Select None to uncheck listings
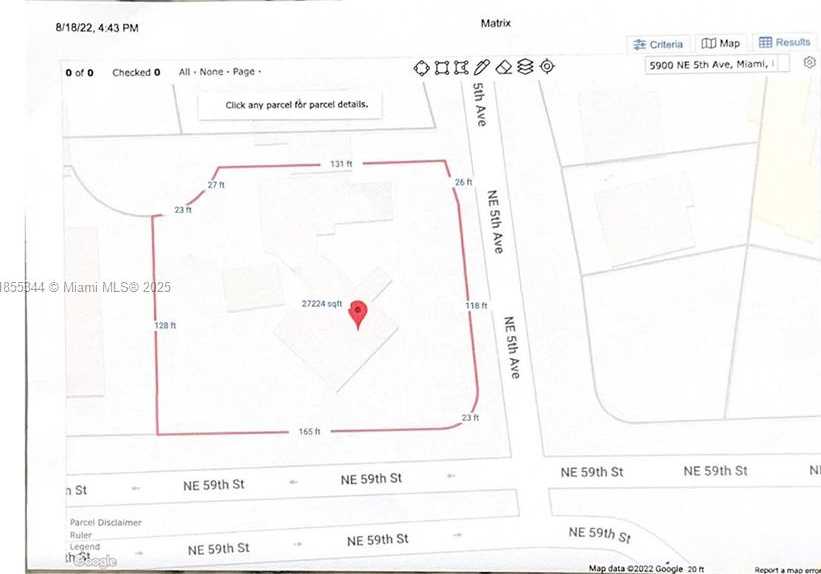 pos(211,72)
